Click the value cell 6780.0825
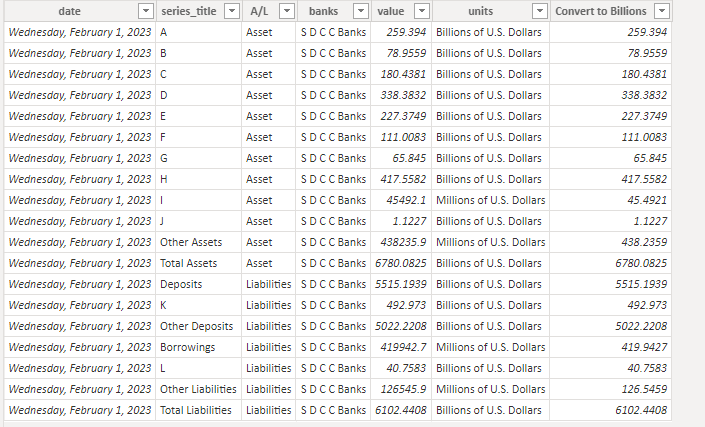Screen dimensions: 705x427 pyautogui.click(x=401, y=263)
